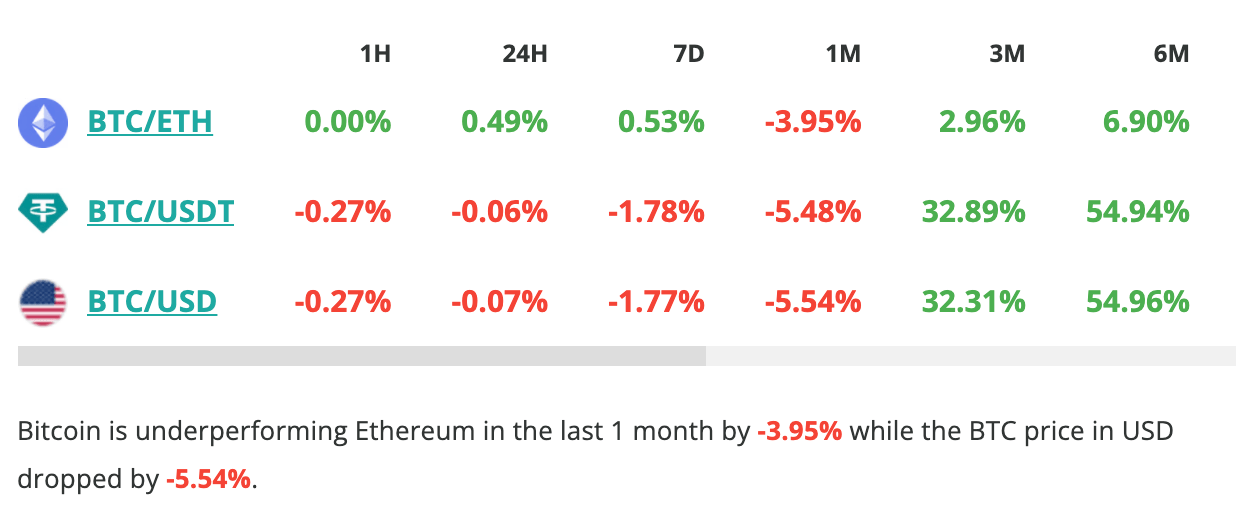Click the 1H column header

click(x=375, y=54)
